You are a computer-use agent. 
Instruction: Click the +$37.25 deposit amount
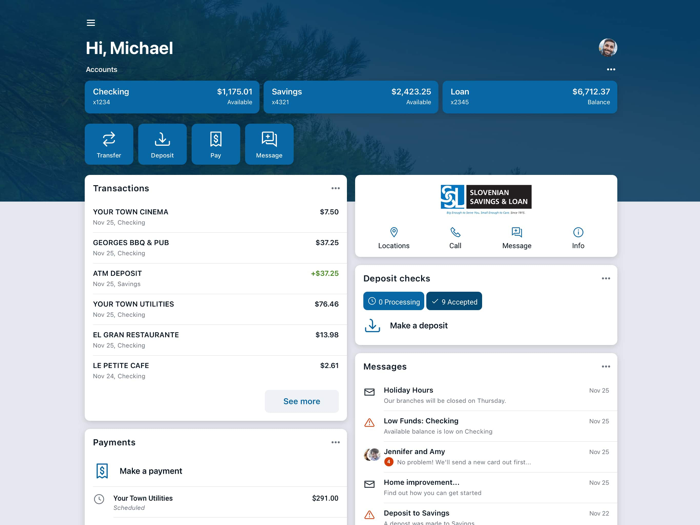pos(325,273)
